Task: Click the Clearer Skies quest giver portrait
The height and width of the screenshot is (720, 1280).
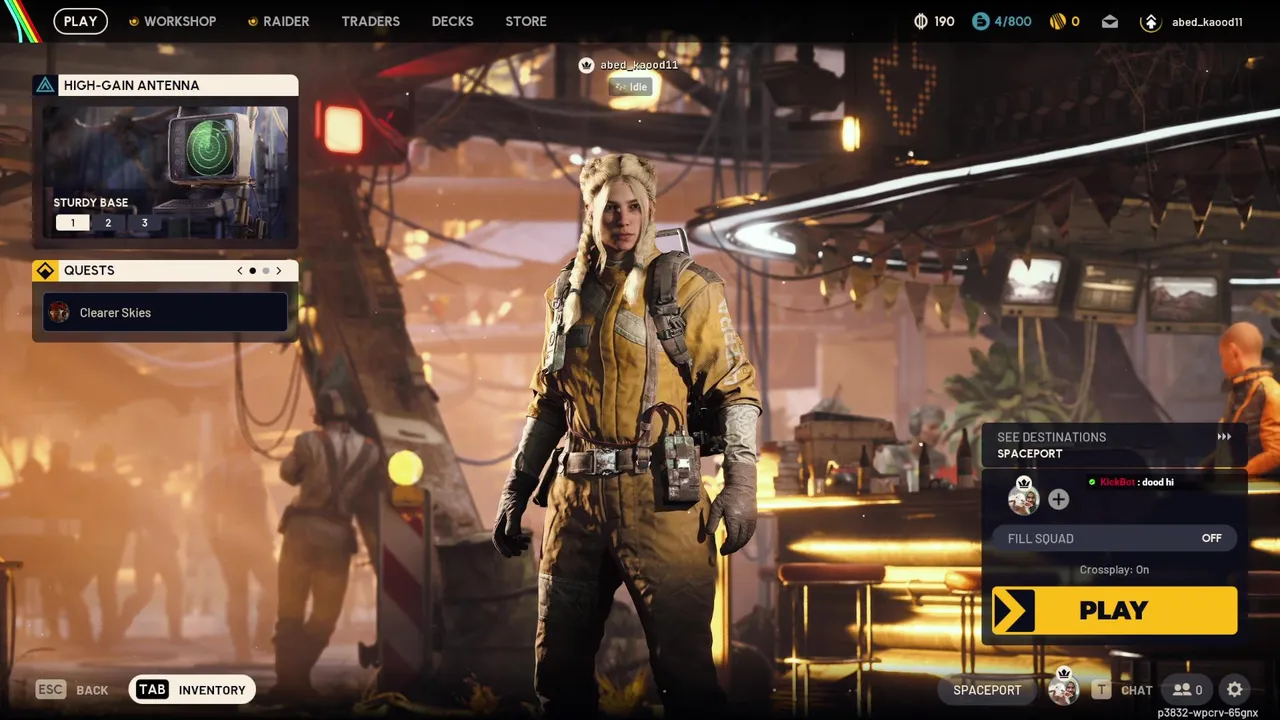Action: pyautogui.click(x=59, y=313)
